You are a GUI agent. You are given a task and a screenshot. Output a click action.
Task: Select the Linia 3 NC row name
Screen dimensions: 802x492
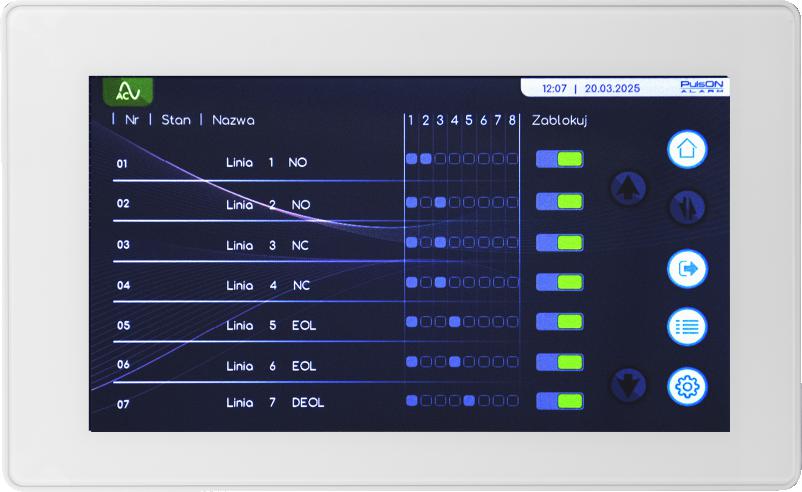[267, 245]
